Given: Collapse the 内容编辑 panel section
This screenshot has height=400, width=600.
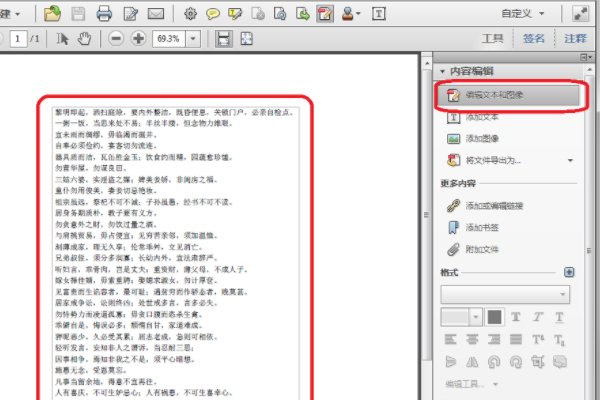Looking at the screenshot, I should pyautogui.click(x=442, y=71).
